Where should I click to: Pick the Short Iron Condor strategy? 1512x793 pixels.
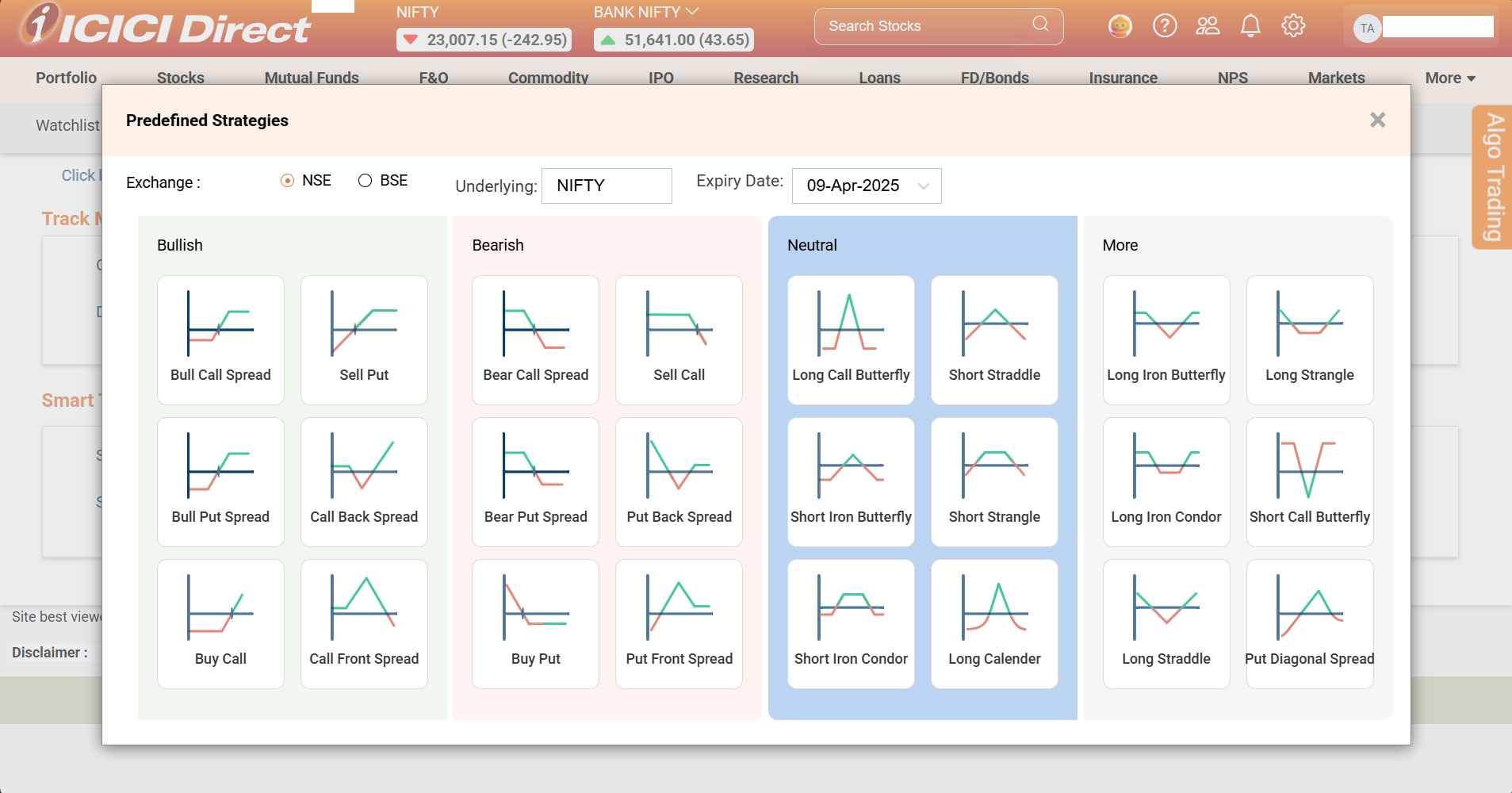click(851, 623)
